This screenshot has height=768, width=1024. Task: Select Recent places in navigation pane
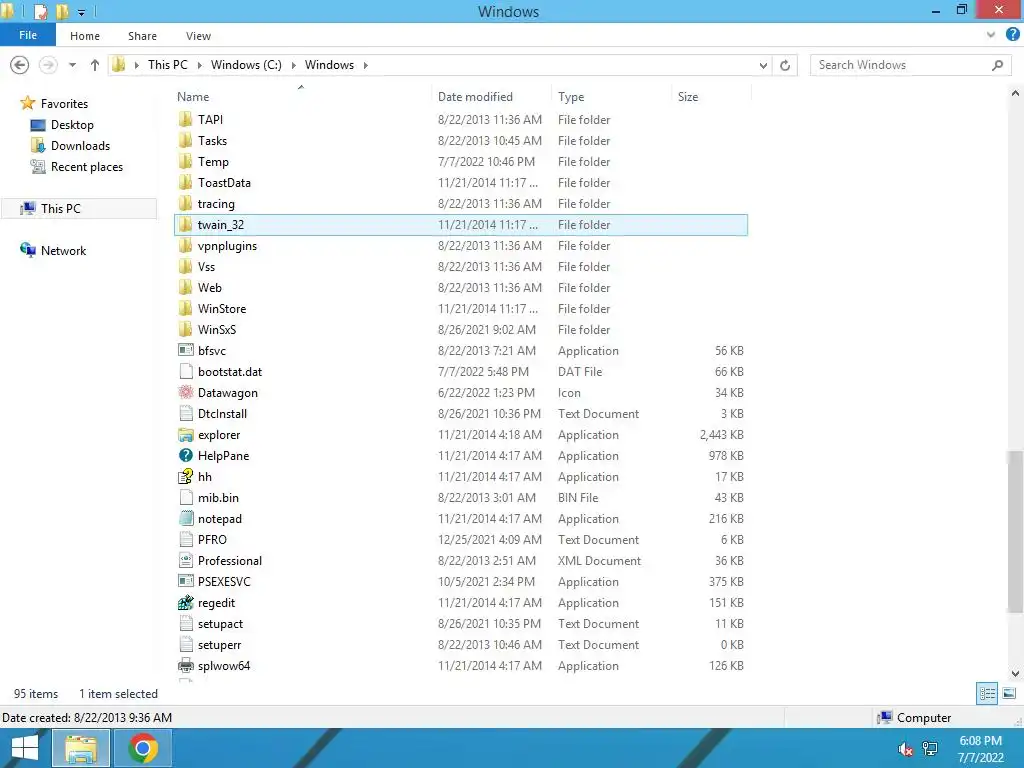(87, 167)
